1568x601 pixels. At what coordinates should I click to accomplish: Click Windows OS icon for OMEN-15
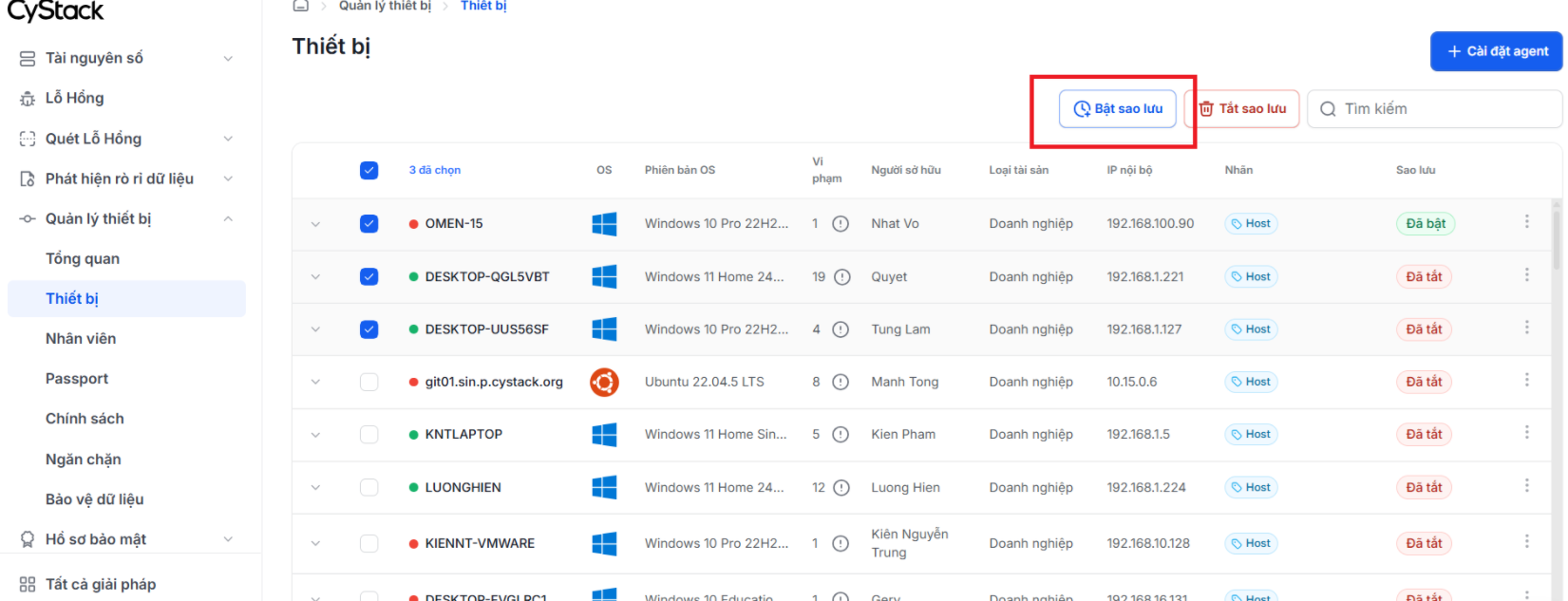tap(604, 224)
